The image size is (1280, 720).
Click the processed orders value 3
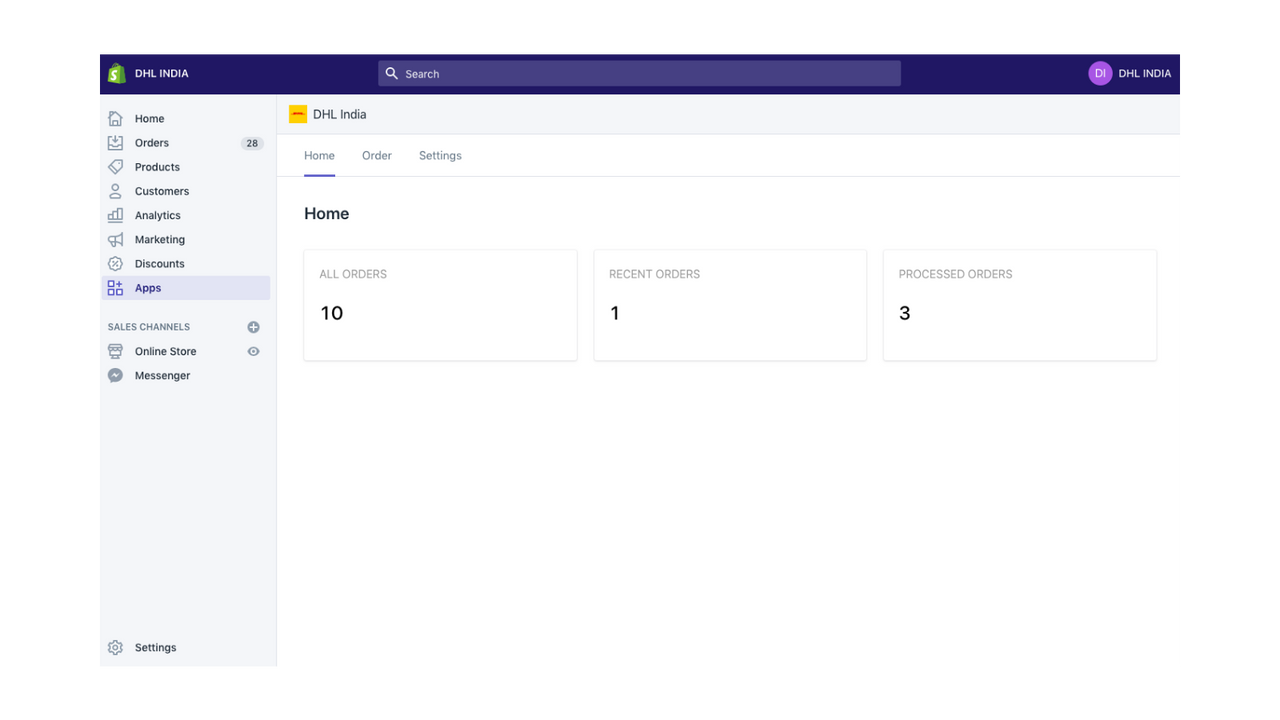[904, 313]
